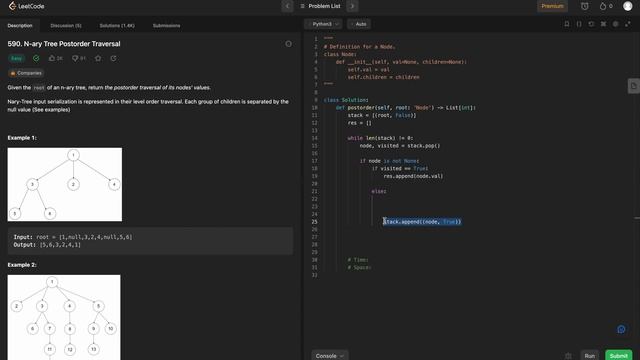Reset code with the revert icon
Image resolution: width=640 pixels, height=360 pixels.
click(591, 24)
